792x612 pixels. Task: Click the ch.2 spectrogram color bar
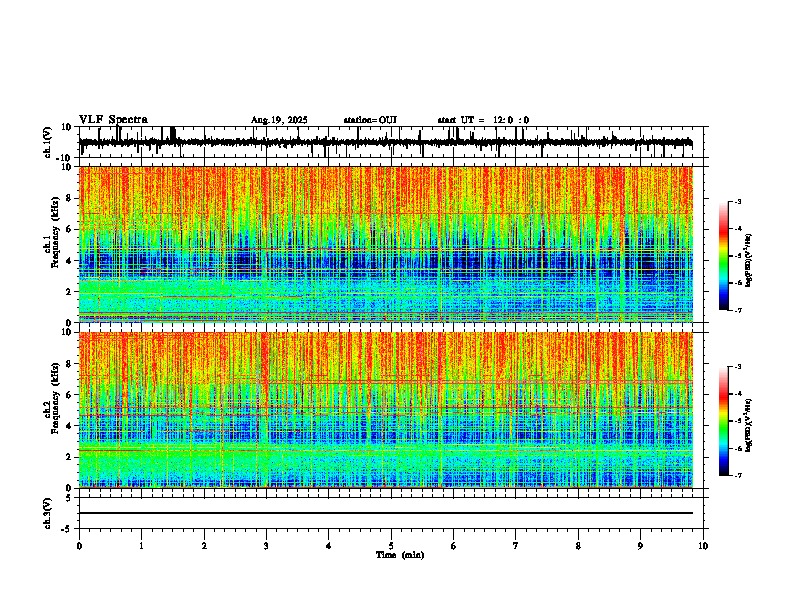coord(723,421)
